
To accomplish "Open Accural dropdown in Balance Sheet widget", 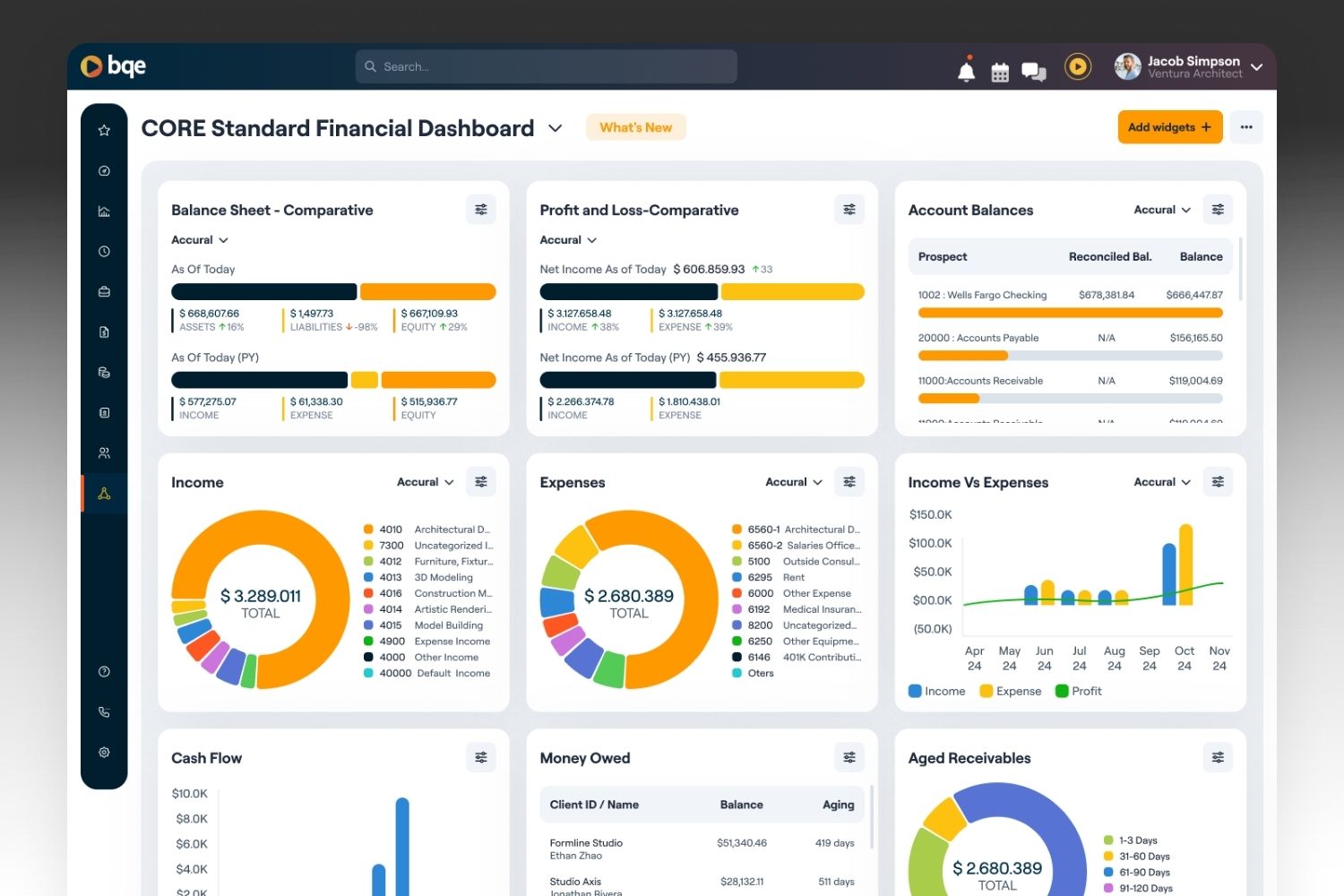I will pos(200,240).
